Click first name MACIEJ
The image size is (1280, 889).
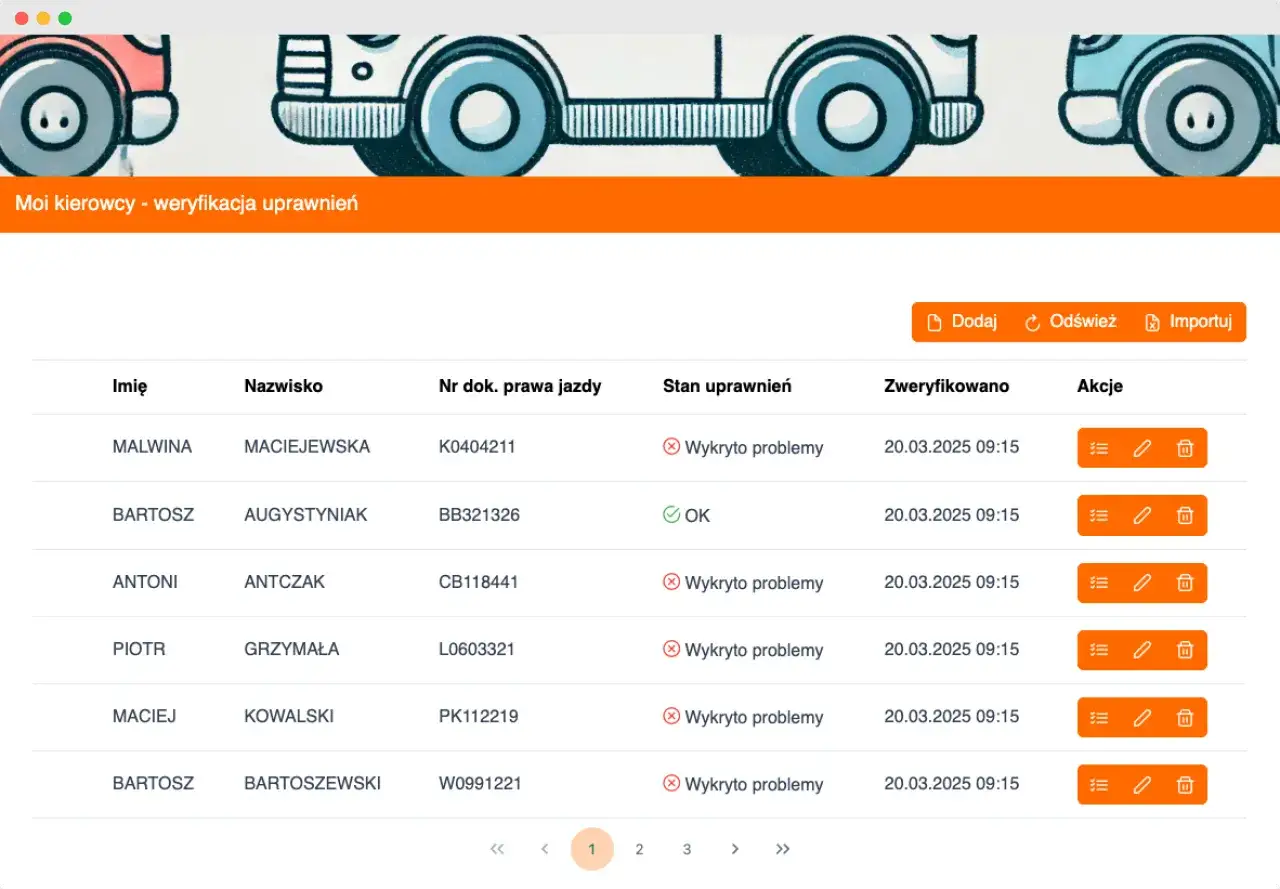click(144, 716)
